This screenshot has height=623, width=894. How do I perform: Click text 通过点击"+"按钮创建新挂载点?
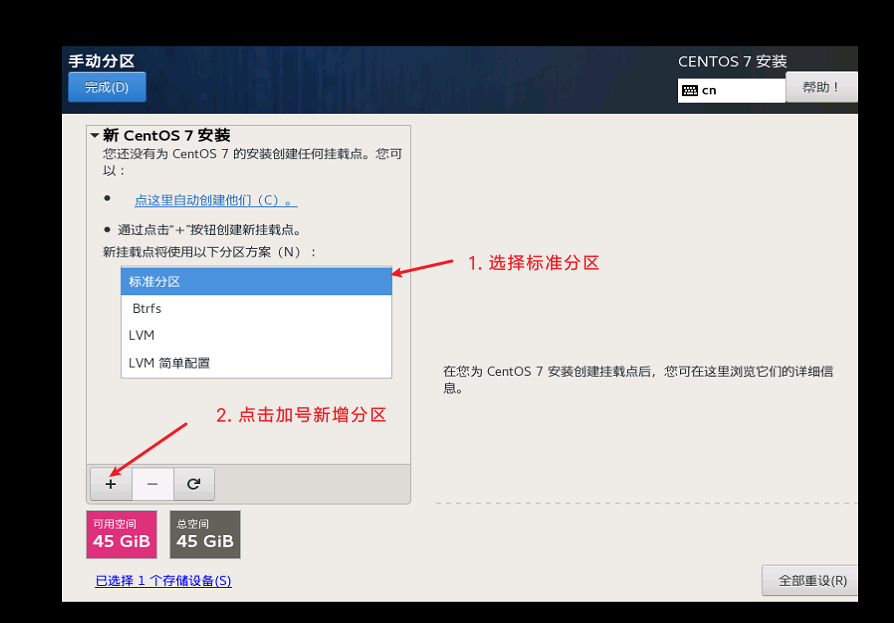(209, 230)
